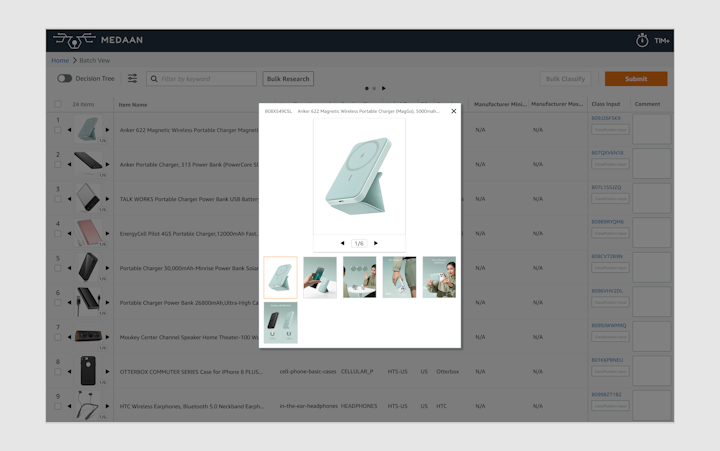The width and height of the screenshot is (720, 451).
Task: Previous image arrow for row 4 EnergyCell Pilot
Action: 69,233
